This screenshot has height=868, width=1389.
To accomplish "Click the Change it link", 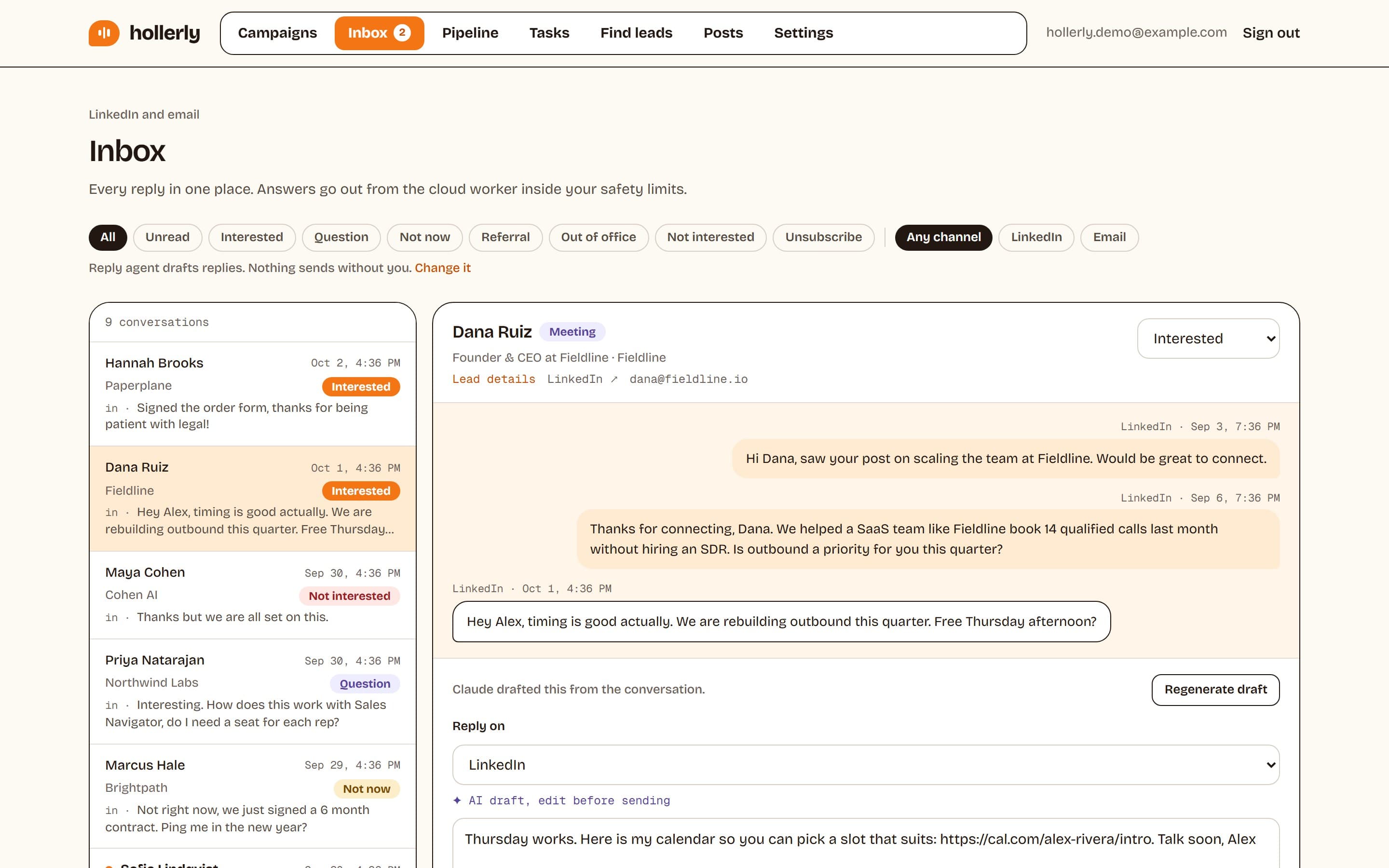I will 443,268.
